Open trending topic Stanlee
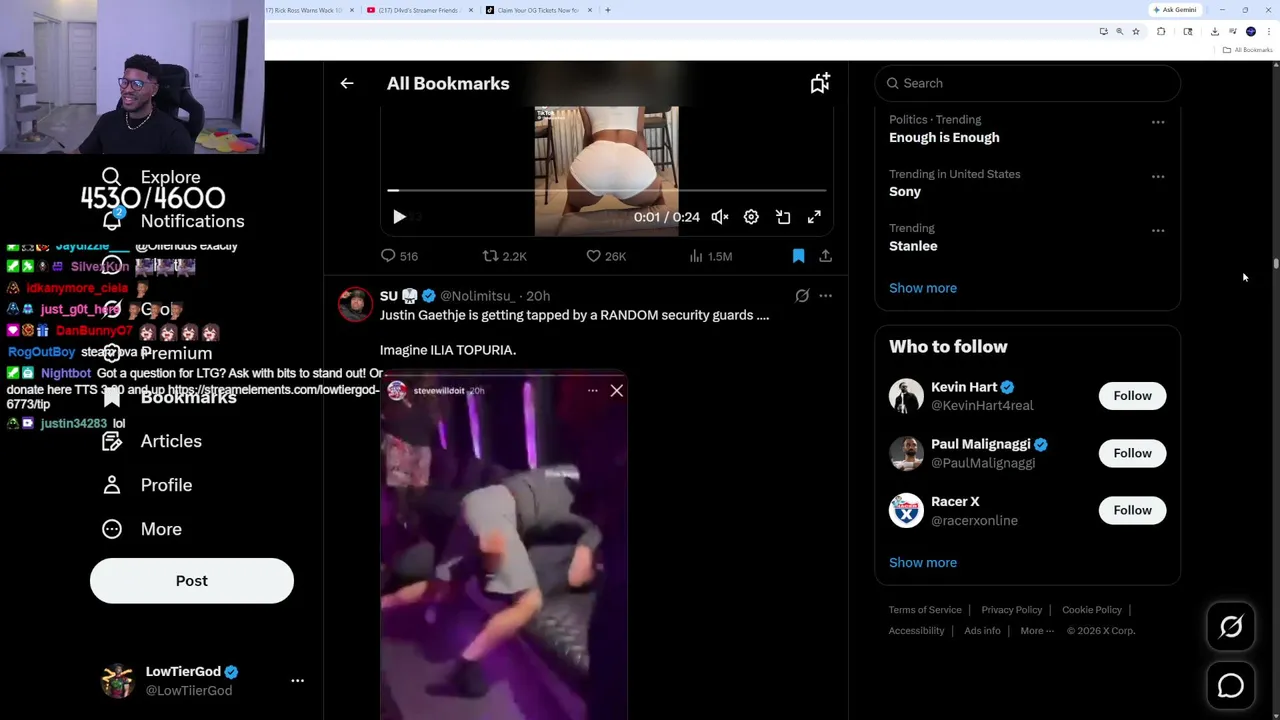 pos(913,246)
